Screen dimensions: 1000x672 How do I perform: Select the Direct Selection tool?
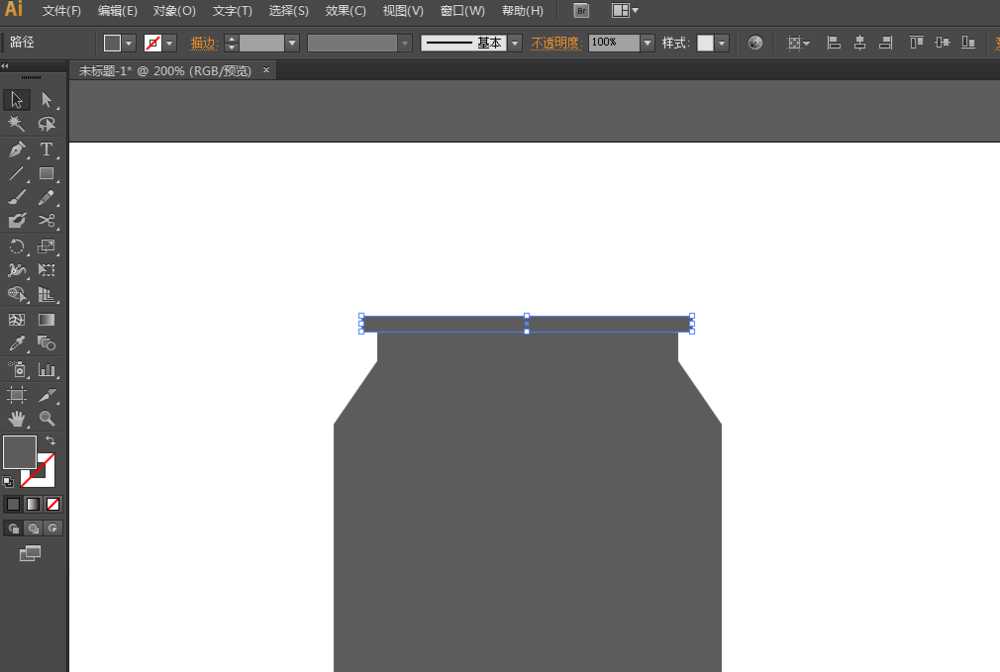point(47,100)
